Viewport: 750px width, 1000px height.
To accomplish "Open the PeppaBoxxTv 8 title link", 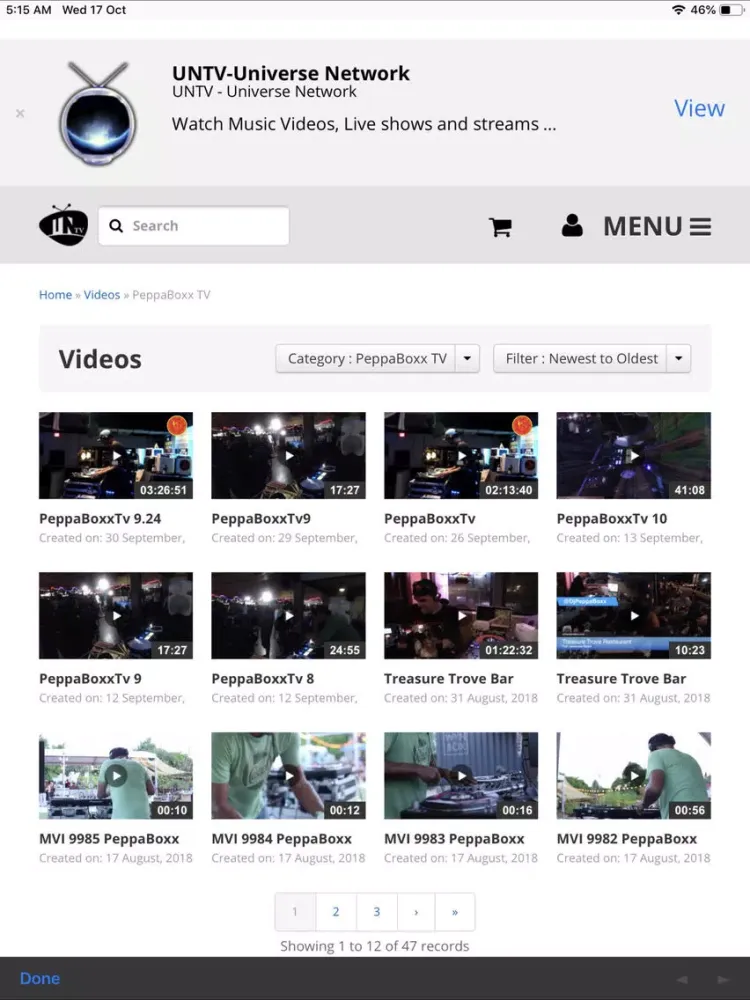I will 263,679.
